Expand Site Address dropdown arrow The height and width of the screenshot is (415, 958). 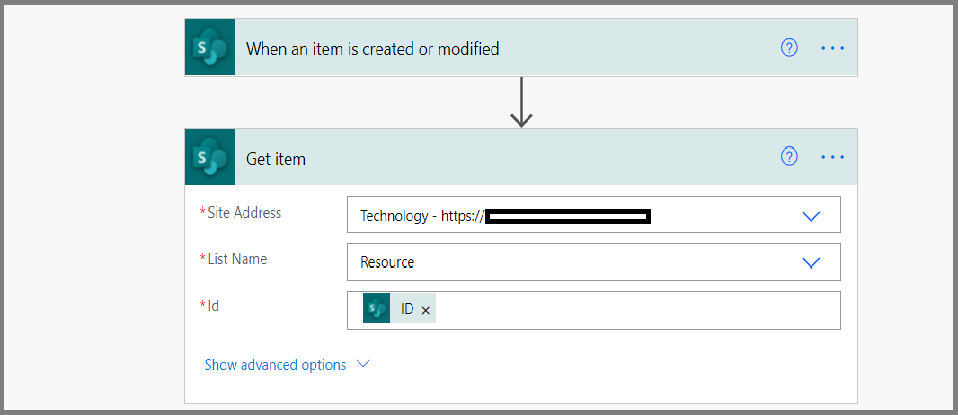[x=811, y=216]
